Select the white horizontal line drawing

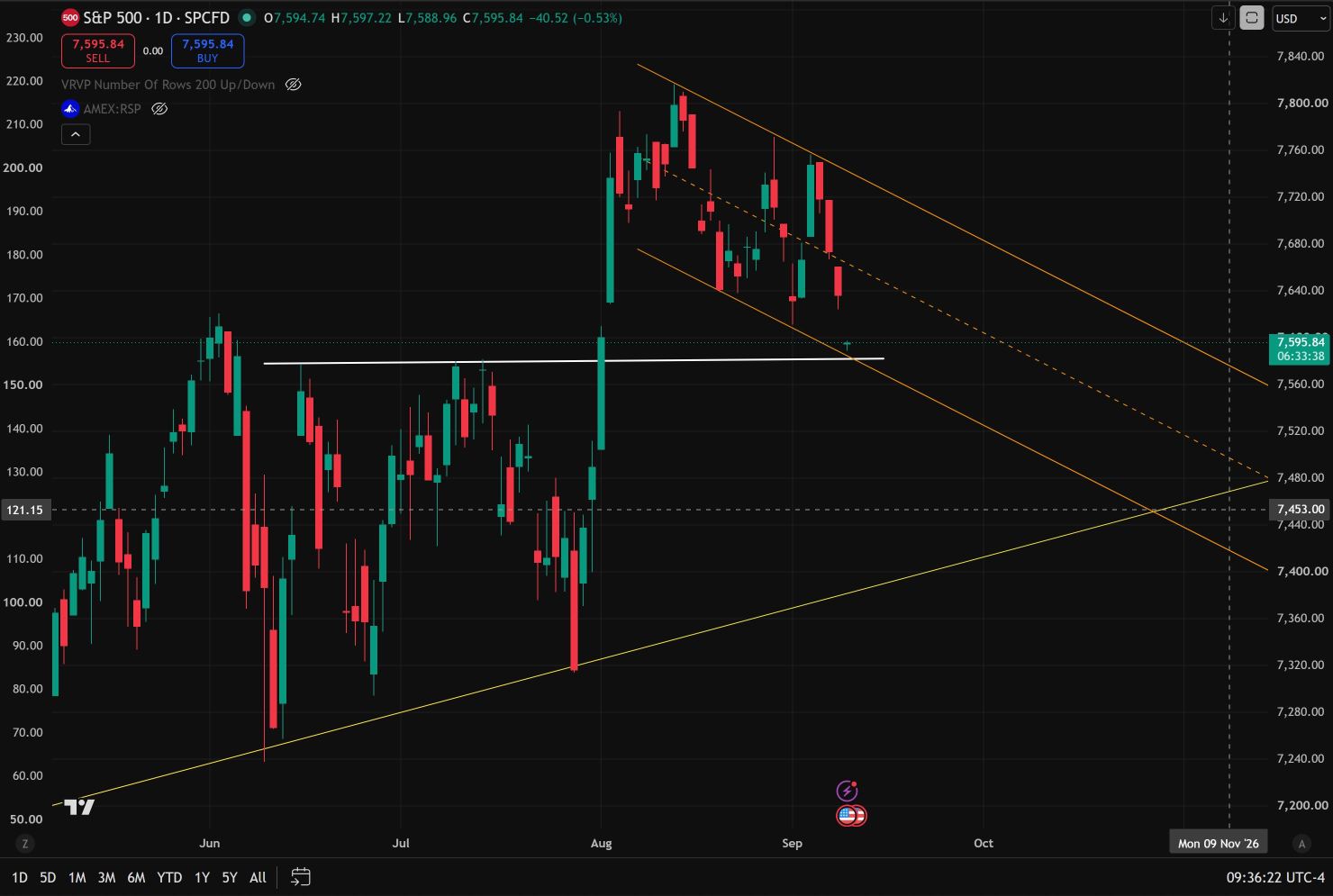pyautogui.click(x=574, y=361)
